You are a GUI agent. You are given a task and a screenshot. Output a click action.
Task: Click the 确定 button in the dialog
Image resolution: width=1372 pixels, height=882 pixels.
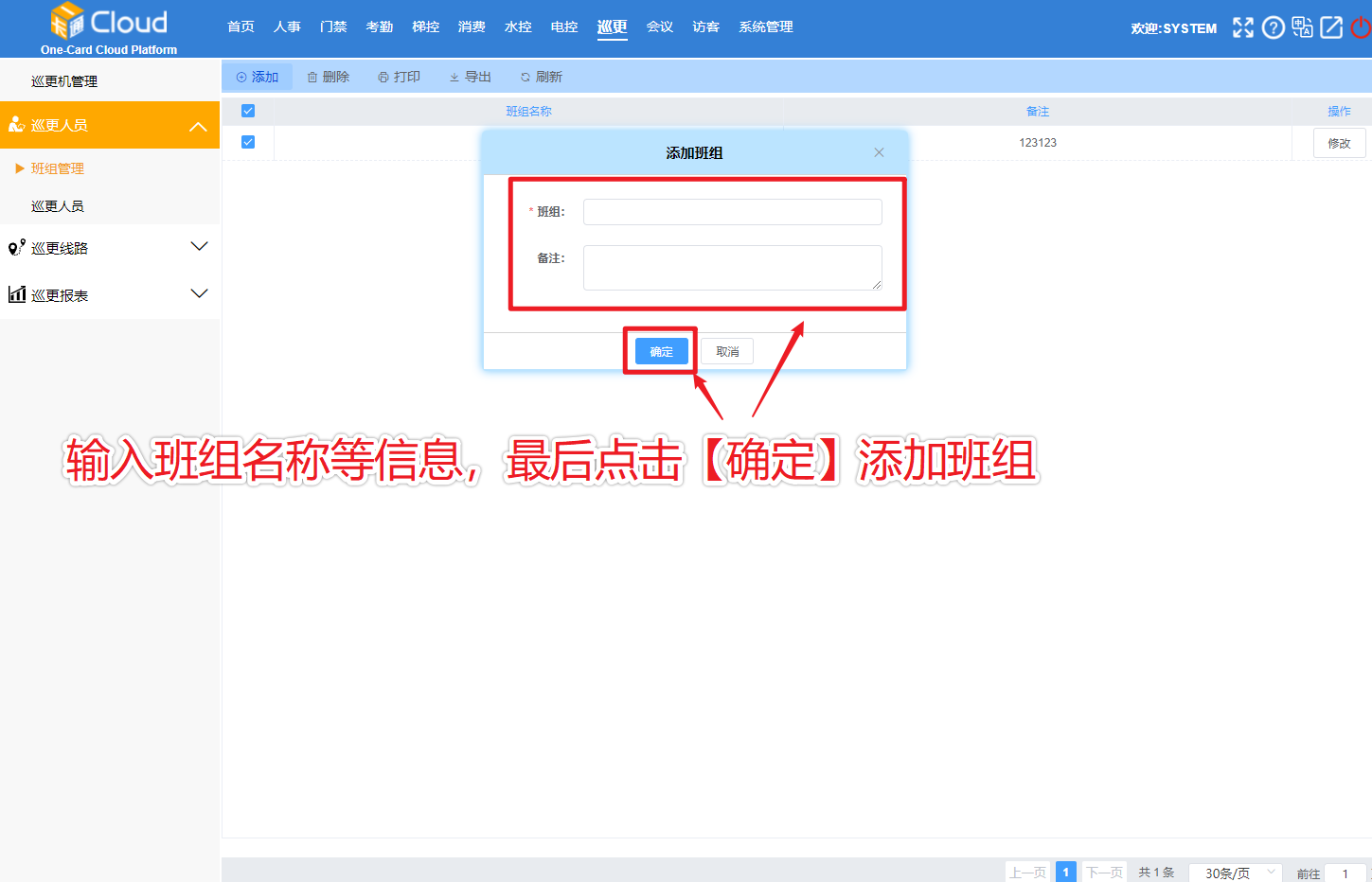coord(662,351)
